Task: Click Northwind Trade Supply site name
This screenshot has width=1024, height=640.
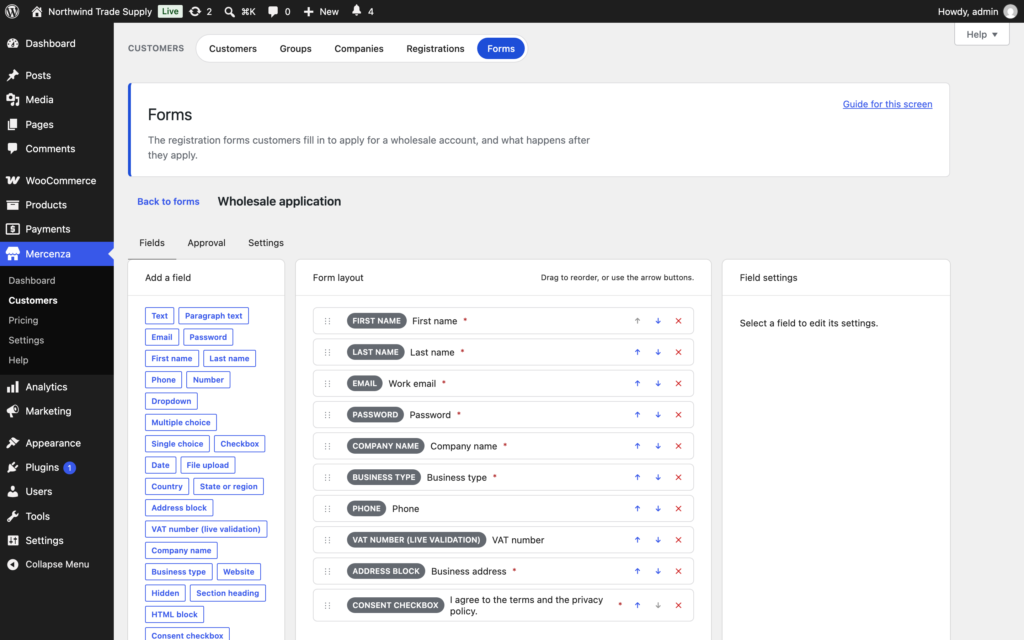Action: click(100, 11)
